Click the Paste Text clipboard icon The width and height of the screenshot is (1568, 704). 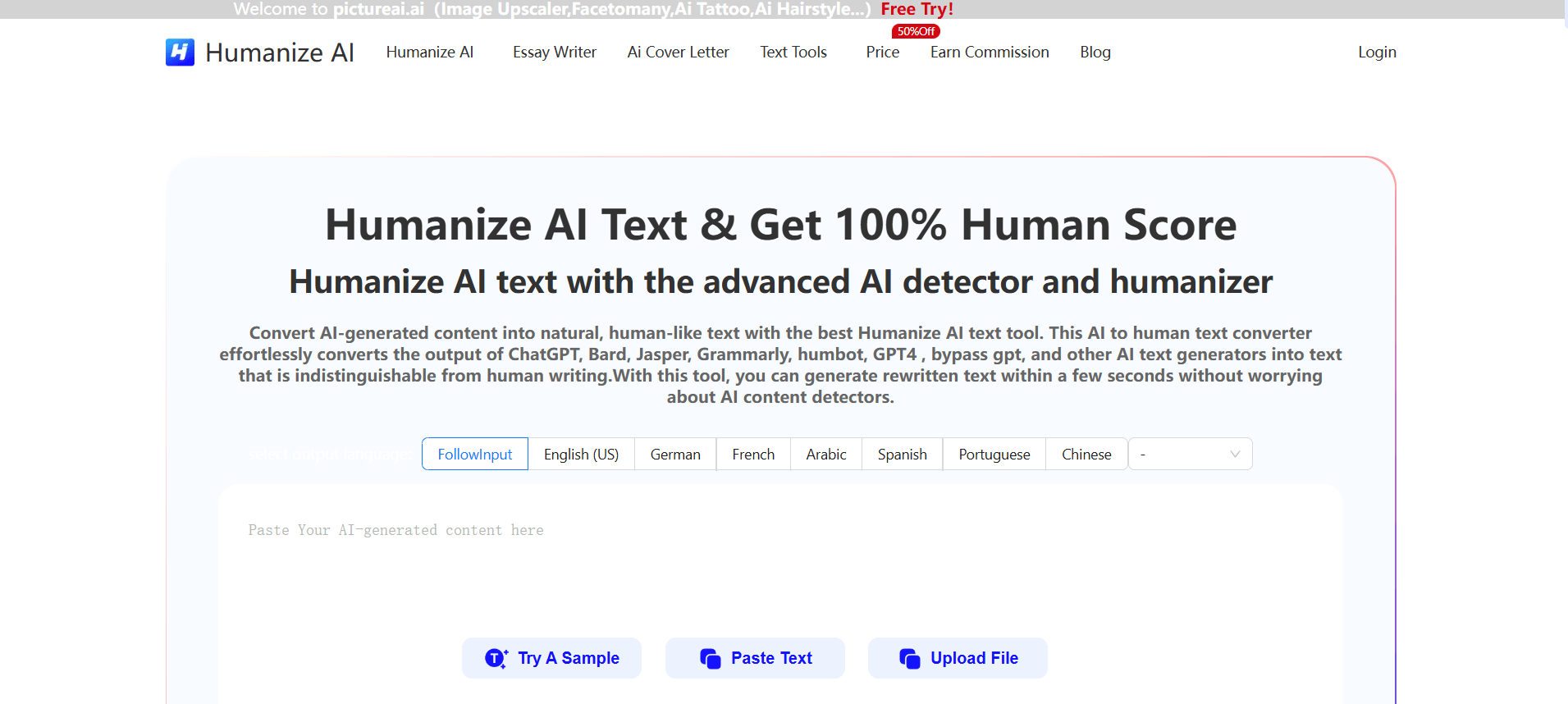[710, 658]
